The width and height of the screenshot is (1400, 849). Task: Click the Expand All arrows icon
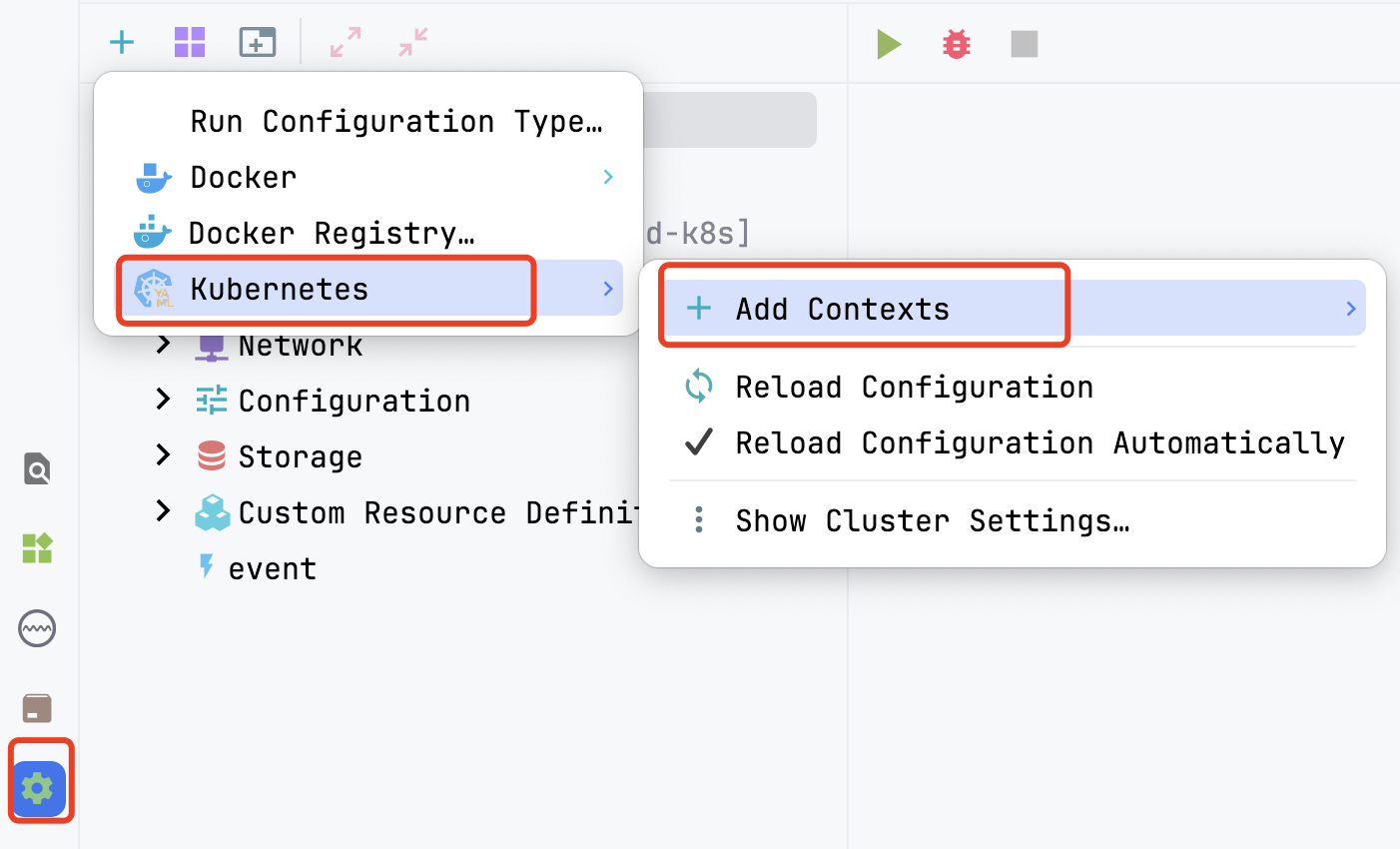click(x=346, y=42)
